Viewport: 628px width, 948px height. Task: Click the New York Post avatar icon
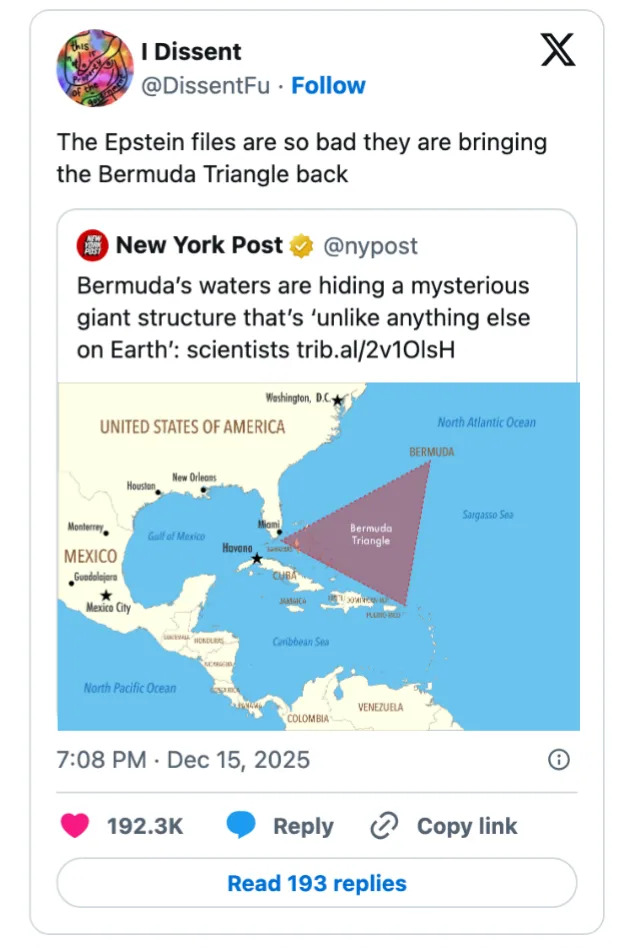tap(93, 245)
